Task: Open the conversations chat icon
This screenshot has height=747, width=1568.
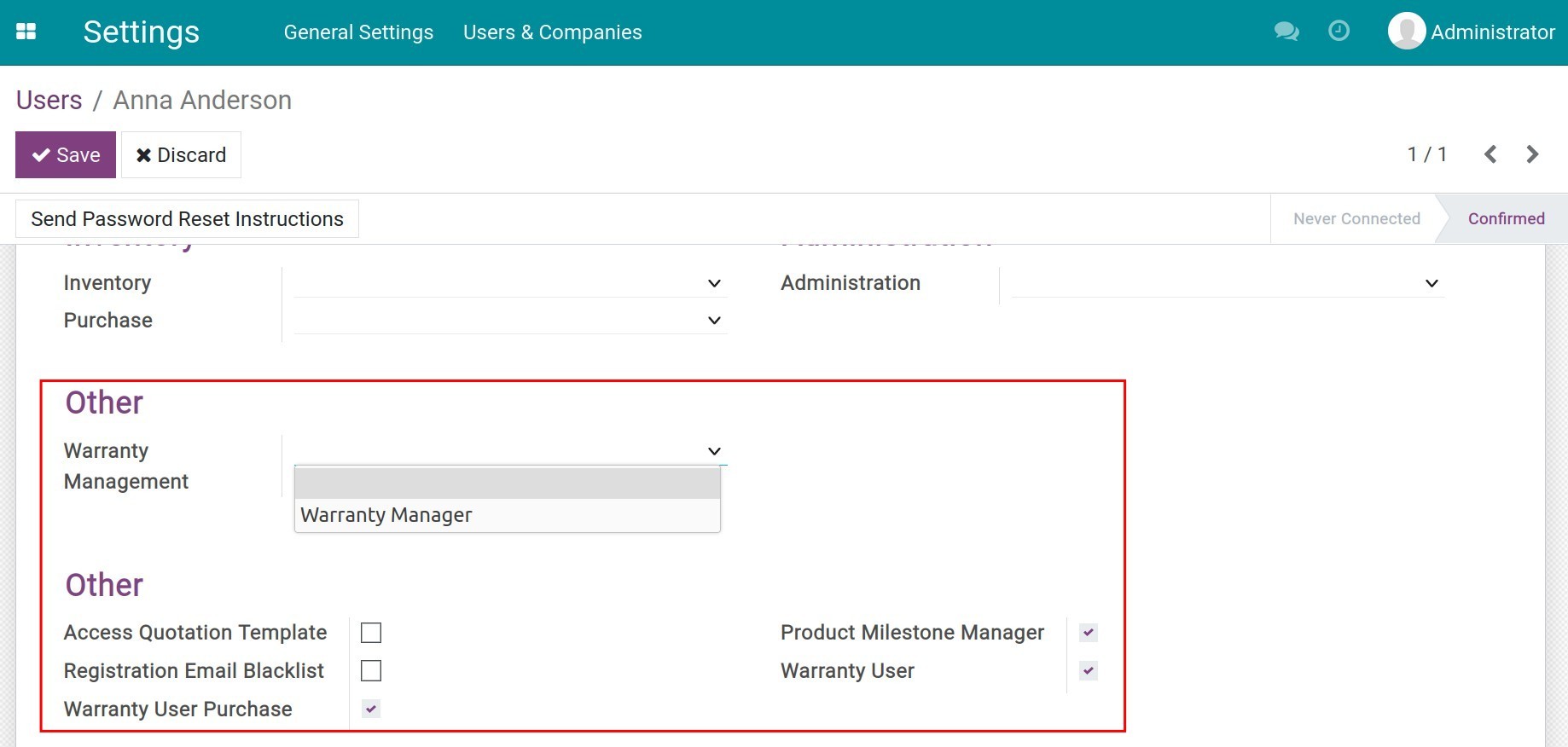Action: click(1286, 32)
